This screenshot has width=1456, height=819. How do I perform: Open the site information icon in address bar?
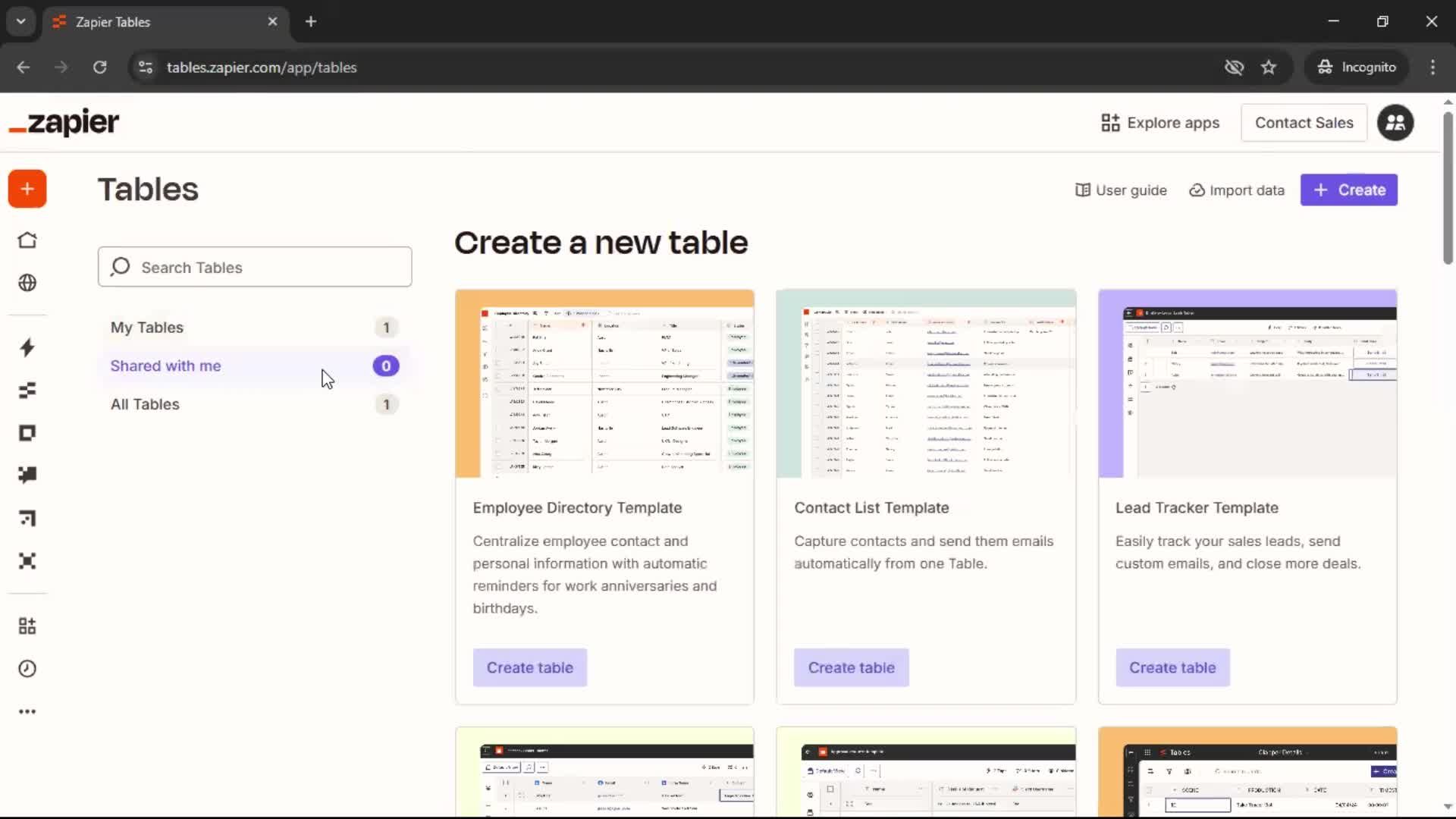[145, 67]
